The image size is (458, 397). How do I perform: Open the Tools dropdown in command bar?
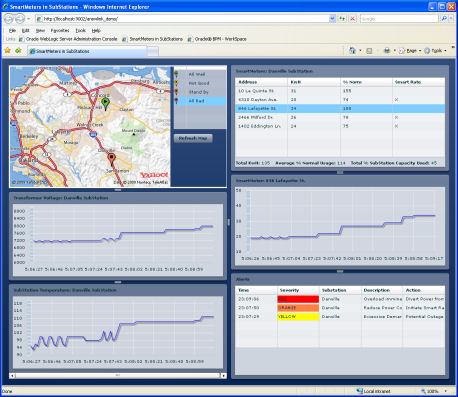(x=435, y=51)
